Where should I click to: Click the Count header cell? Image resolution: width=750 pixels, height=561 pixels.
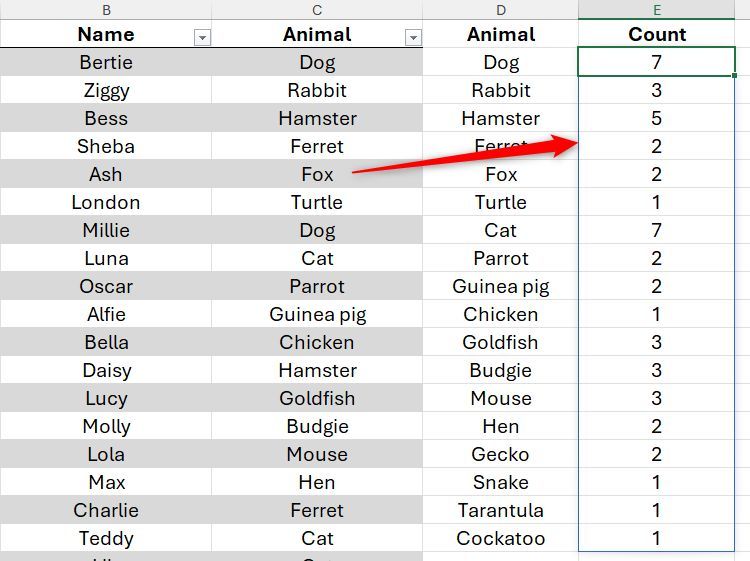click(x=657, y=34)
